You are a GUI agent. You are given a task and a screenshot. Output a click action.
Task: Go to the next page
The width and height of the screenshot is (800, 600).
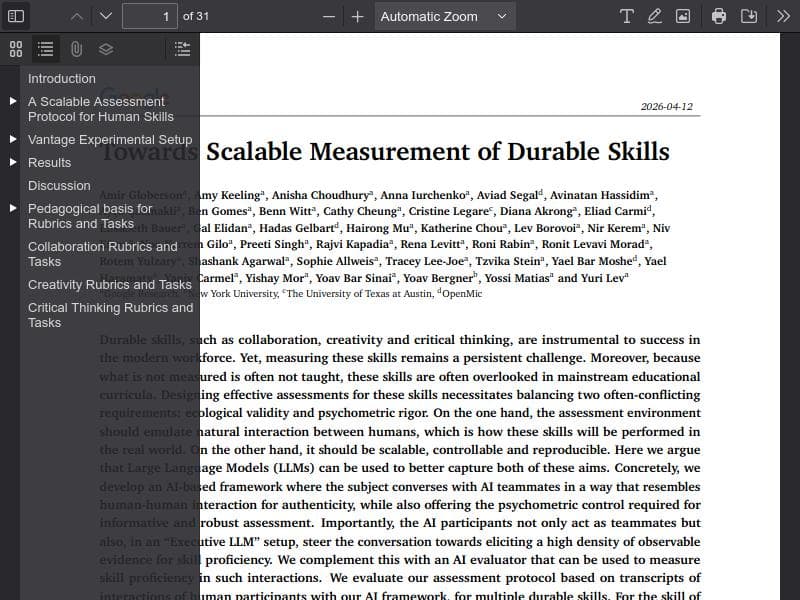pyautogui.click(x=106, y=16)
